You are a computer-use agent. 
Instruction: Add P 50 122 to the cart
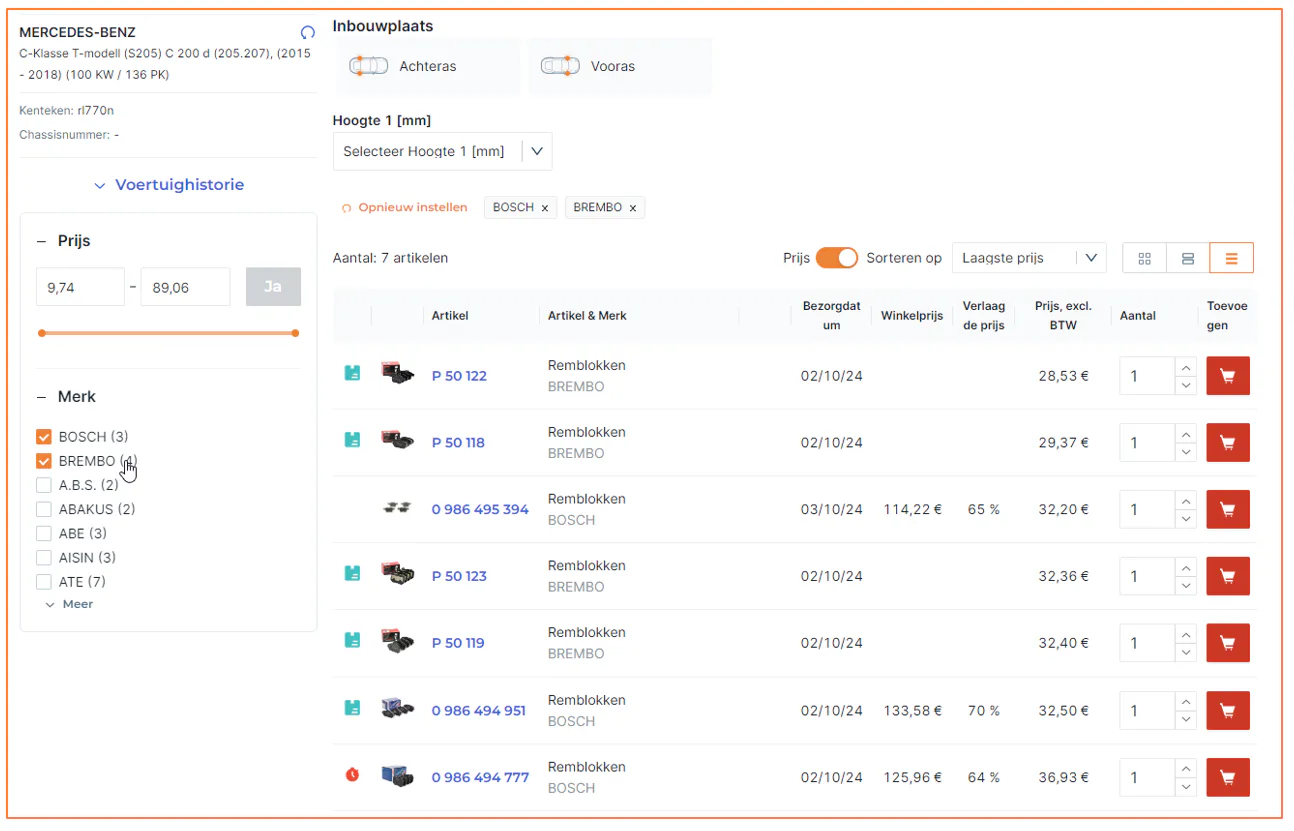[x=1227, y=376]
